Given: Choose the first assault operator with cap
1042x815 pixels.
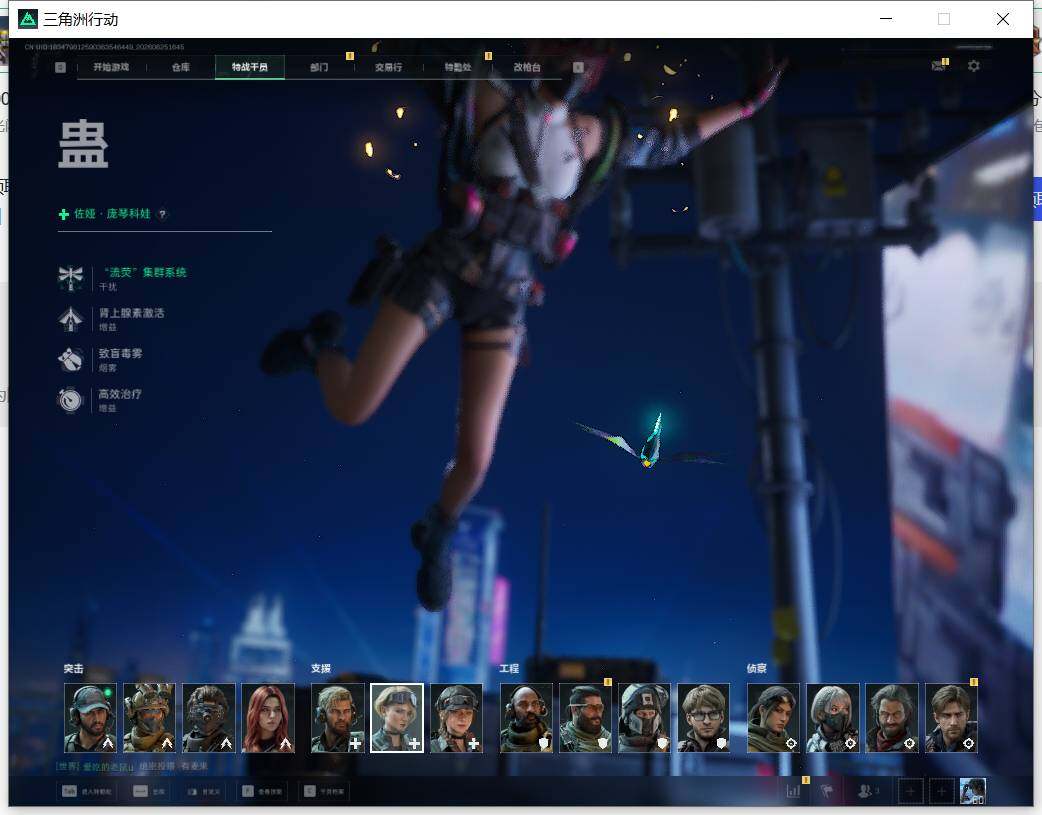Looking at the screenshot, I should pyautogui.click(x=90, y=718).
